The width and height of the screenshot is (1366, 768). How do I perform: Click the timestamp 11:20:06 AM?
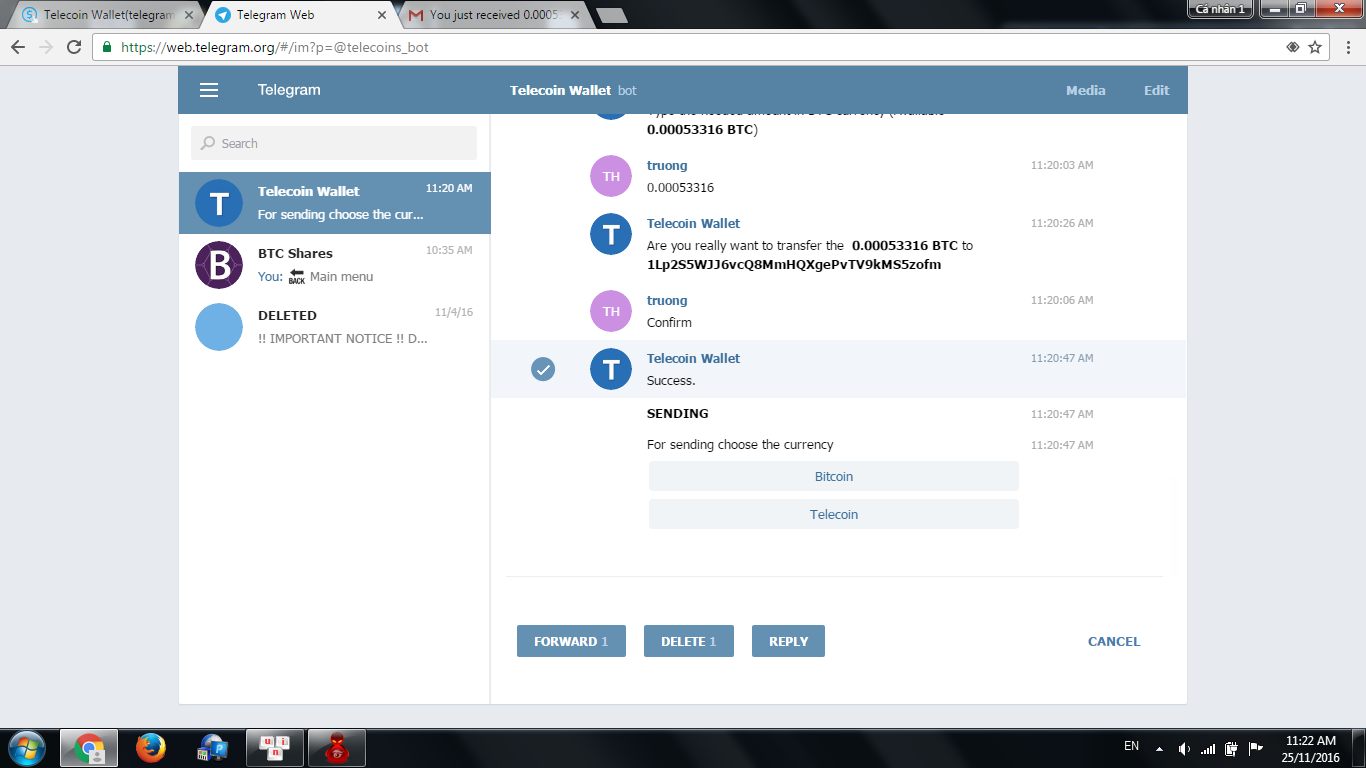[x=1062, y=300]
